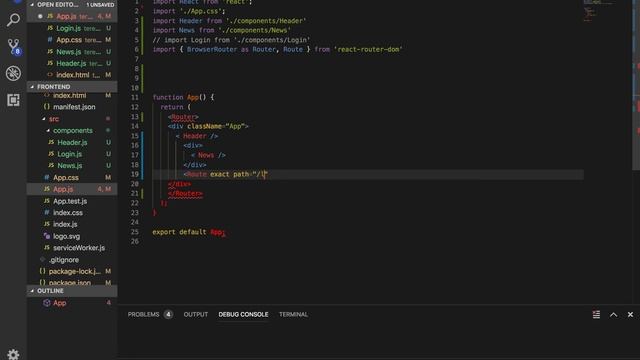
Task: Click 'function App()' declaration line
Action: pyautogui.click(x=183, y=98)
